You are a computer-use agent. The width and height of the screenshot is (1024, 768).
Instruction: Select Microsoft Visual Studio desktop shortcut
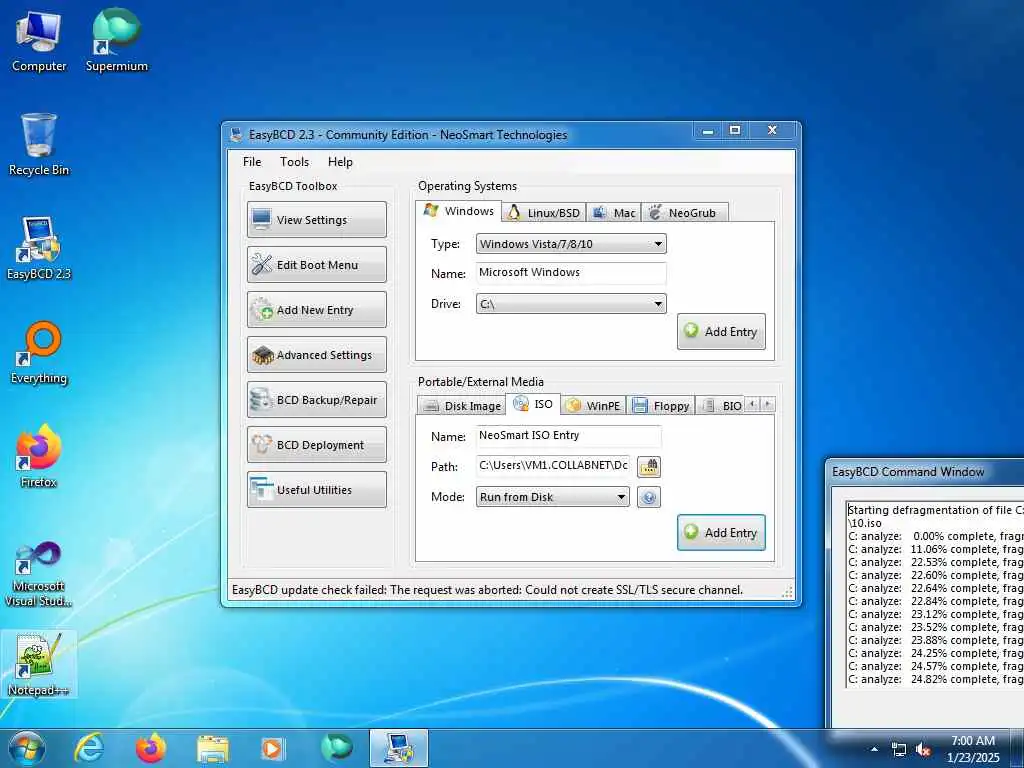tap(39, 575)
